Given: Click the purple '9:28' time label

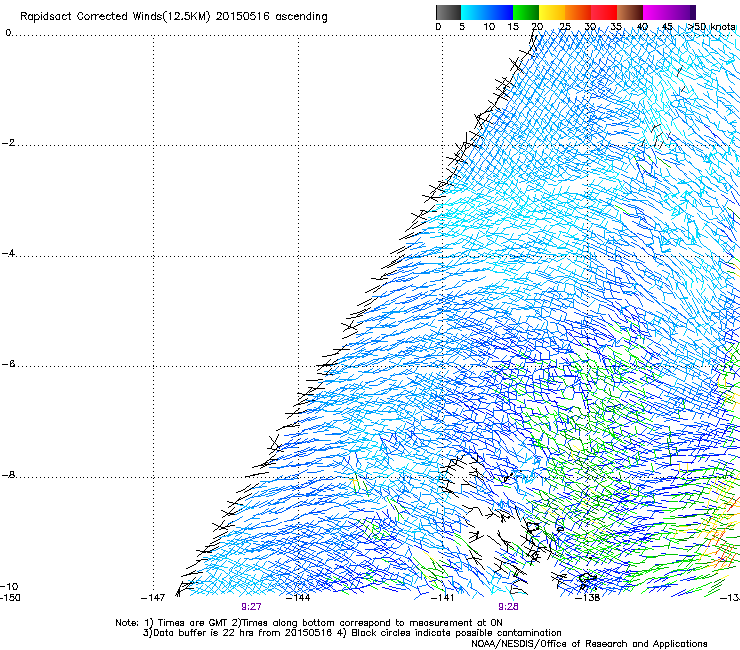Looking at the screenshot, I should [508, 607].
